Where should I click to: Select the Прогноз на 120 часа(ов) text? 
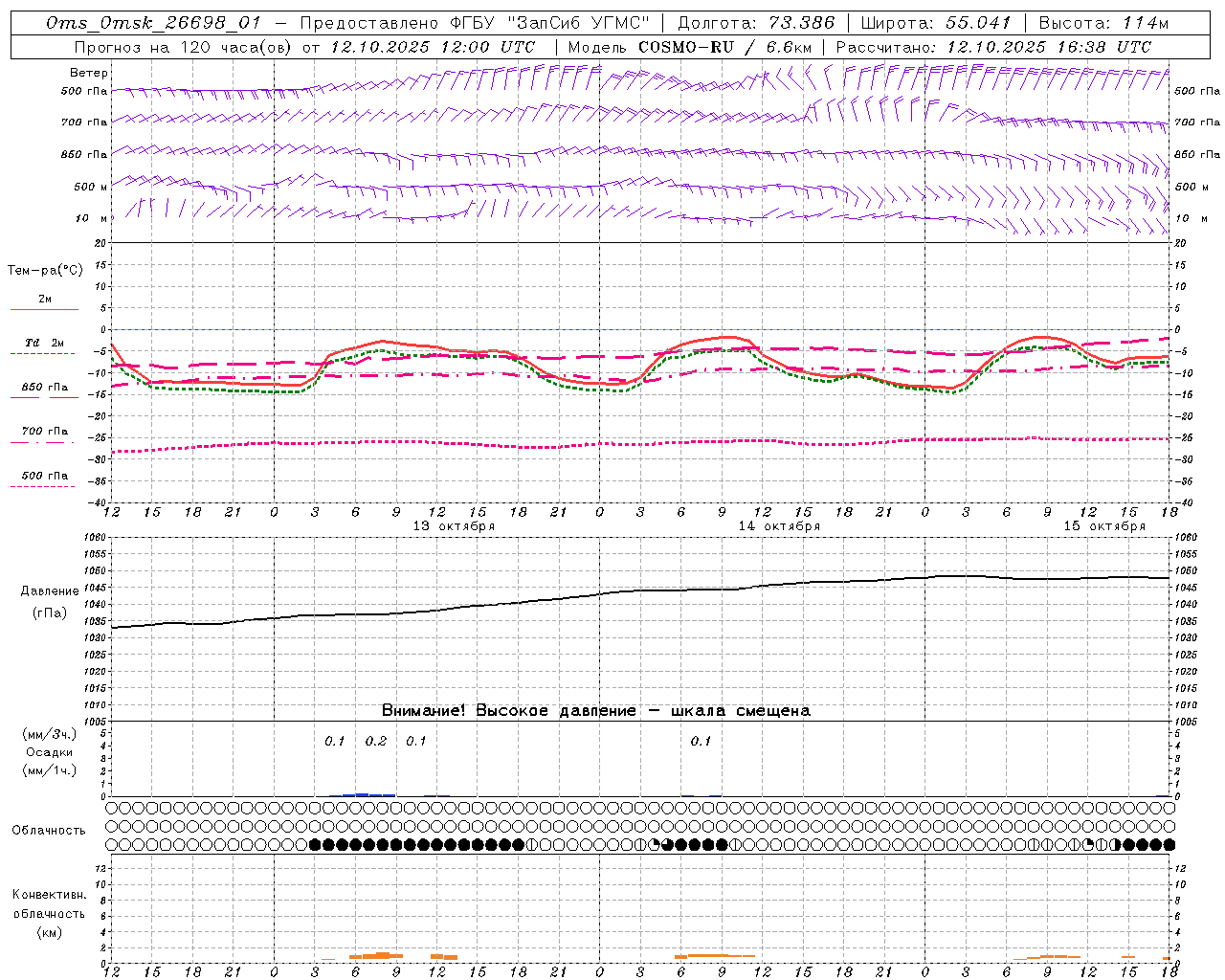185,47
